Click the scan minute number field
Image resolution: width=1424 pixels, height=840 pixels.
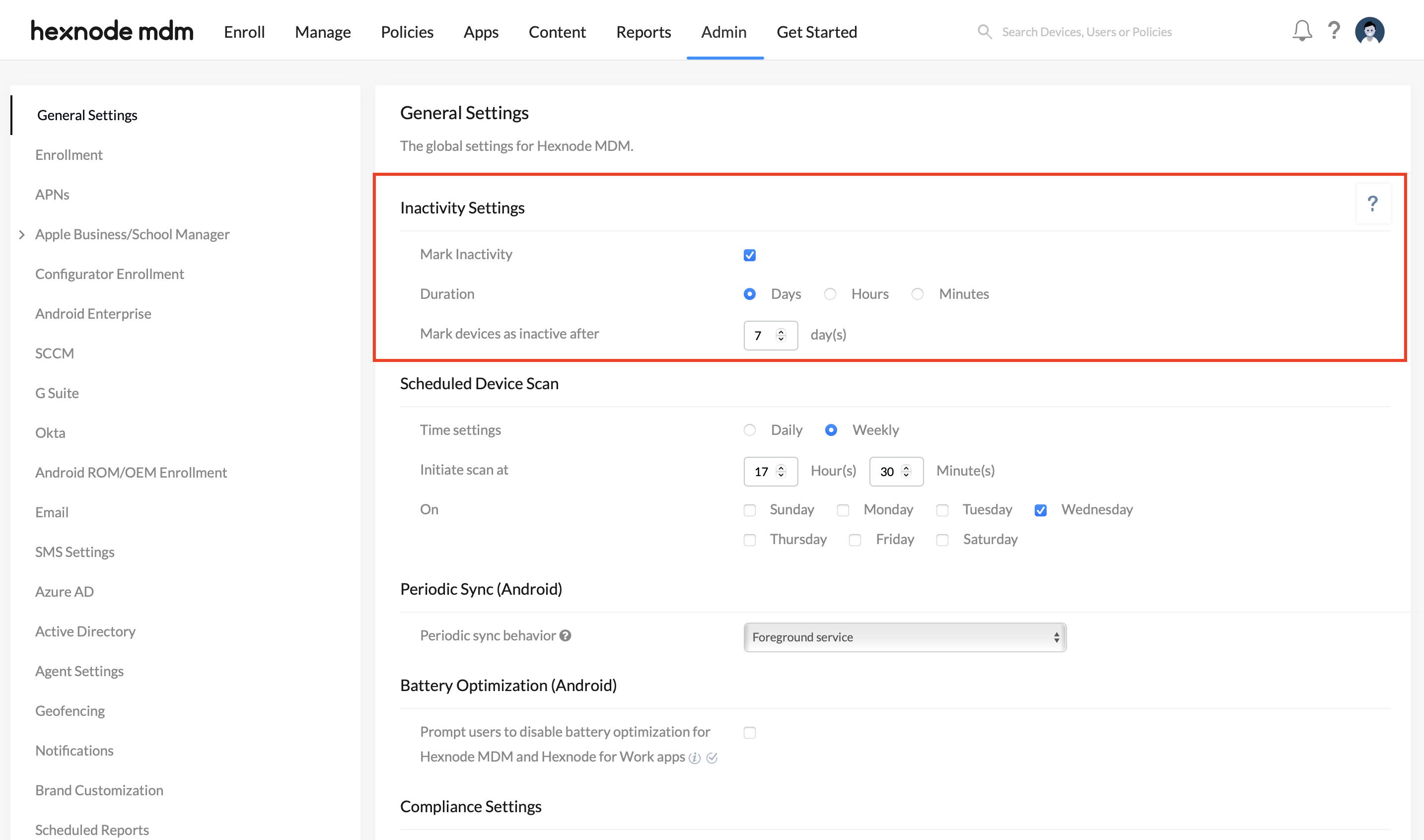[x=896, y=472]
